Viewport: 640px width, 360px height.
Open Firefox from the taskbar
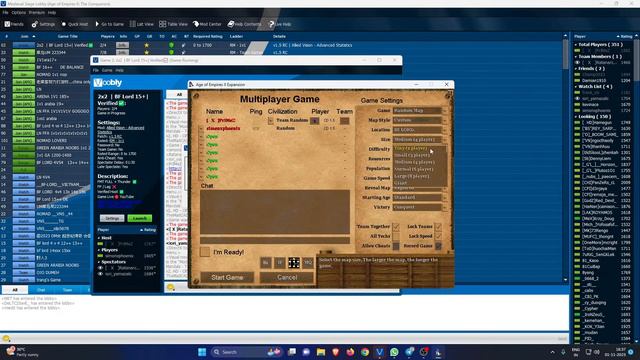[x=350, y=352]
